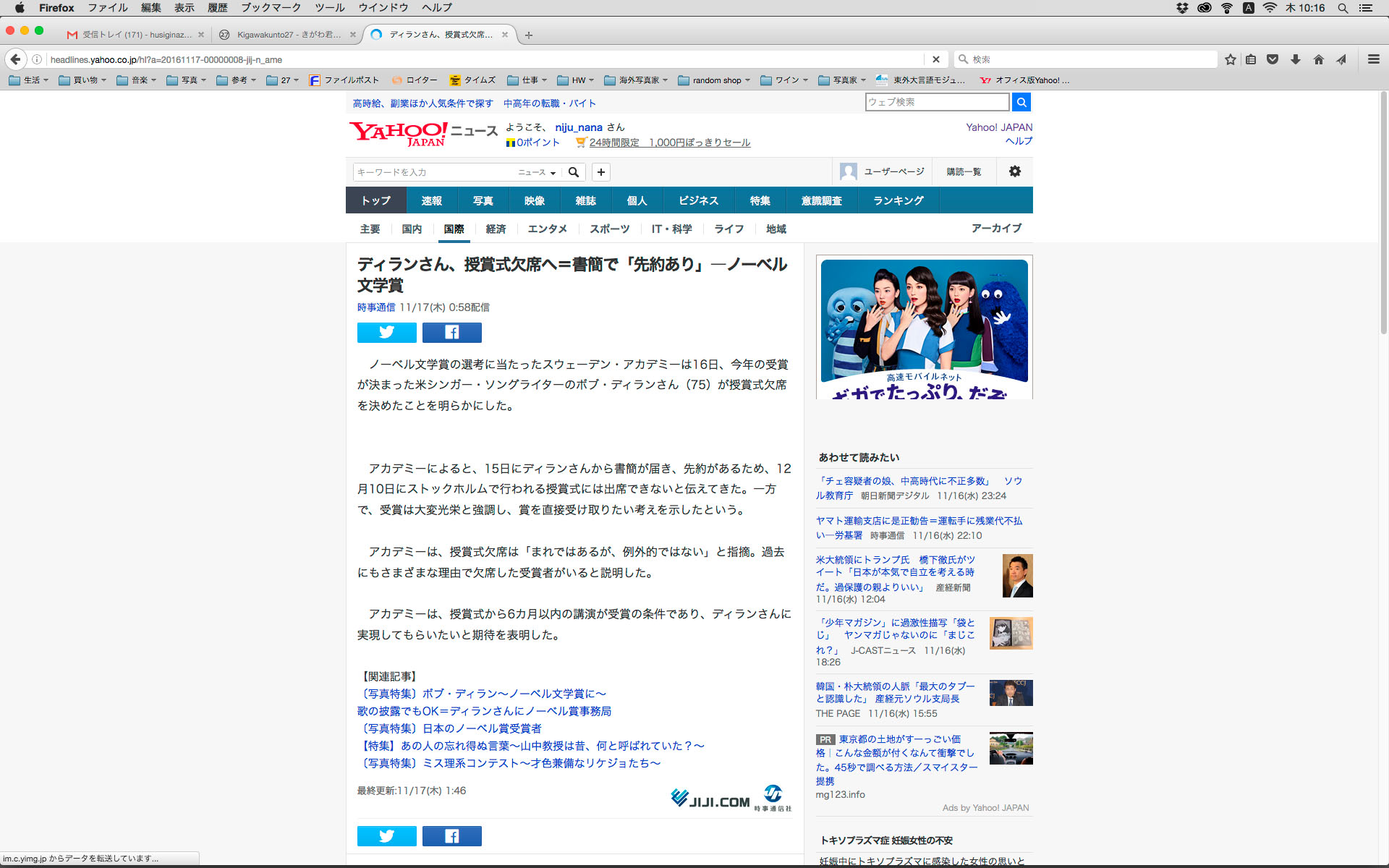Click the plus icon beside the news search
Screen dimensions: 1389x868
(x=600, y=172)
